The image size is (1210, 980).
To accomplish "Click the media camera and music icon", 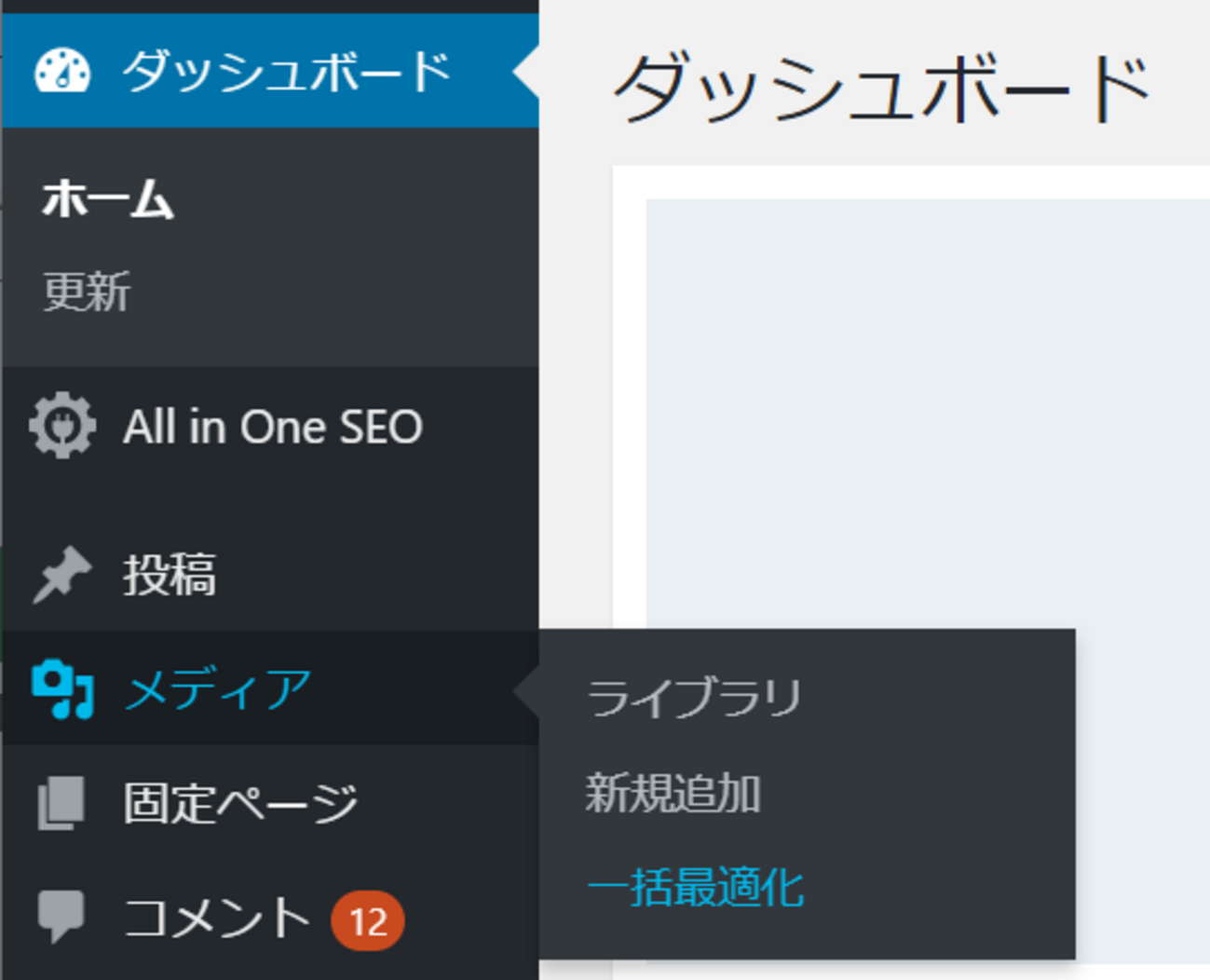I will (x=61, y=689).
